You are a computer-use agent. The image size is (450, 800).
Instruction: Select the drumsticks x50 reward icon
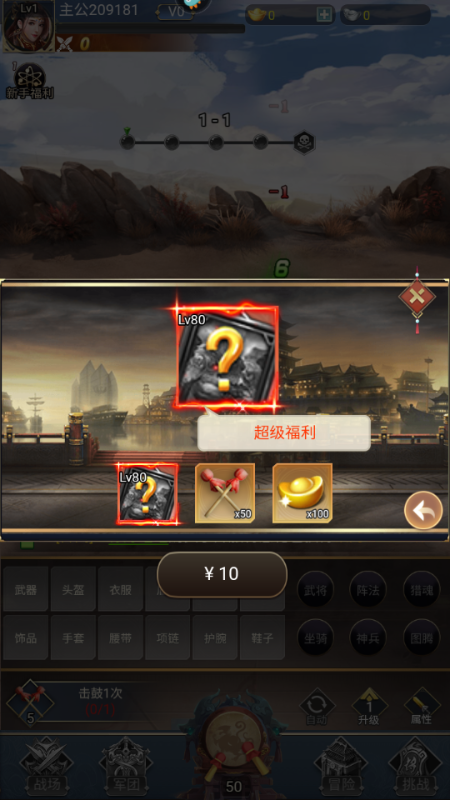pyautogui.click(x=225, y=493)
